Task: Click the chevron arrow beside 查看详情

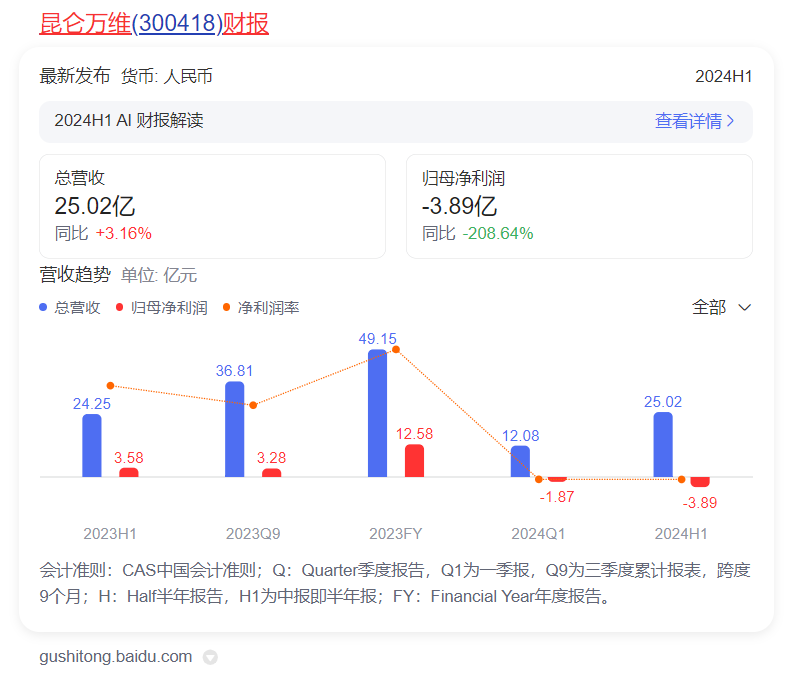Action: [730, 121]
